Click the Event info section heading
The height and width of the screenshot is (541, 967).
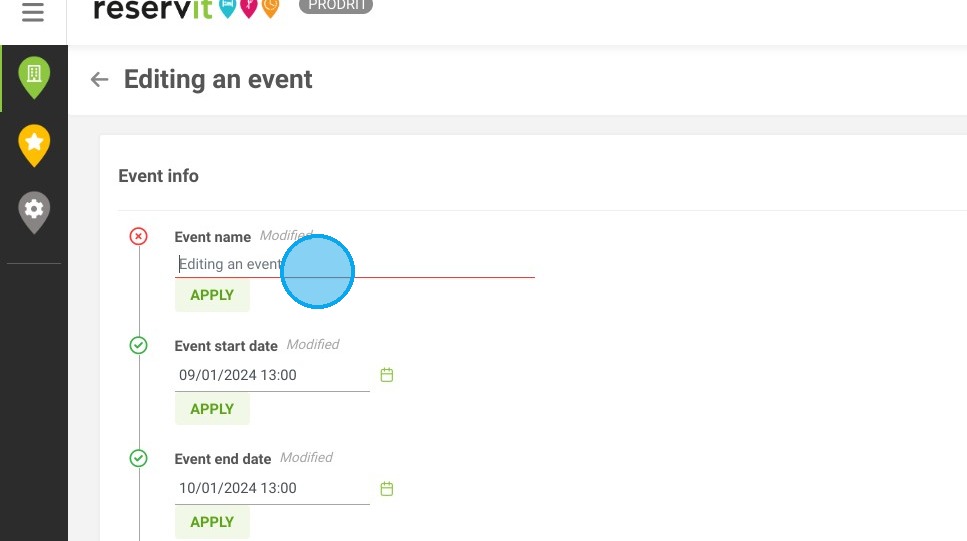click(x=158, y=176)
